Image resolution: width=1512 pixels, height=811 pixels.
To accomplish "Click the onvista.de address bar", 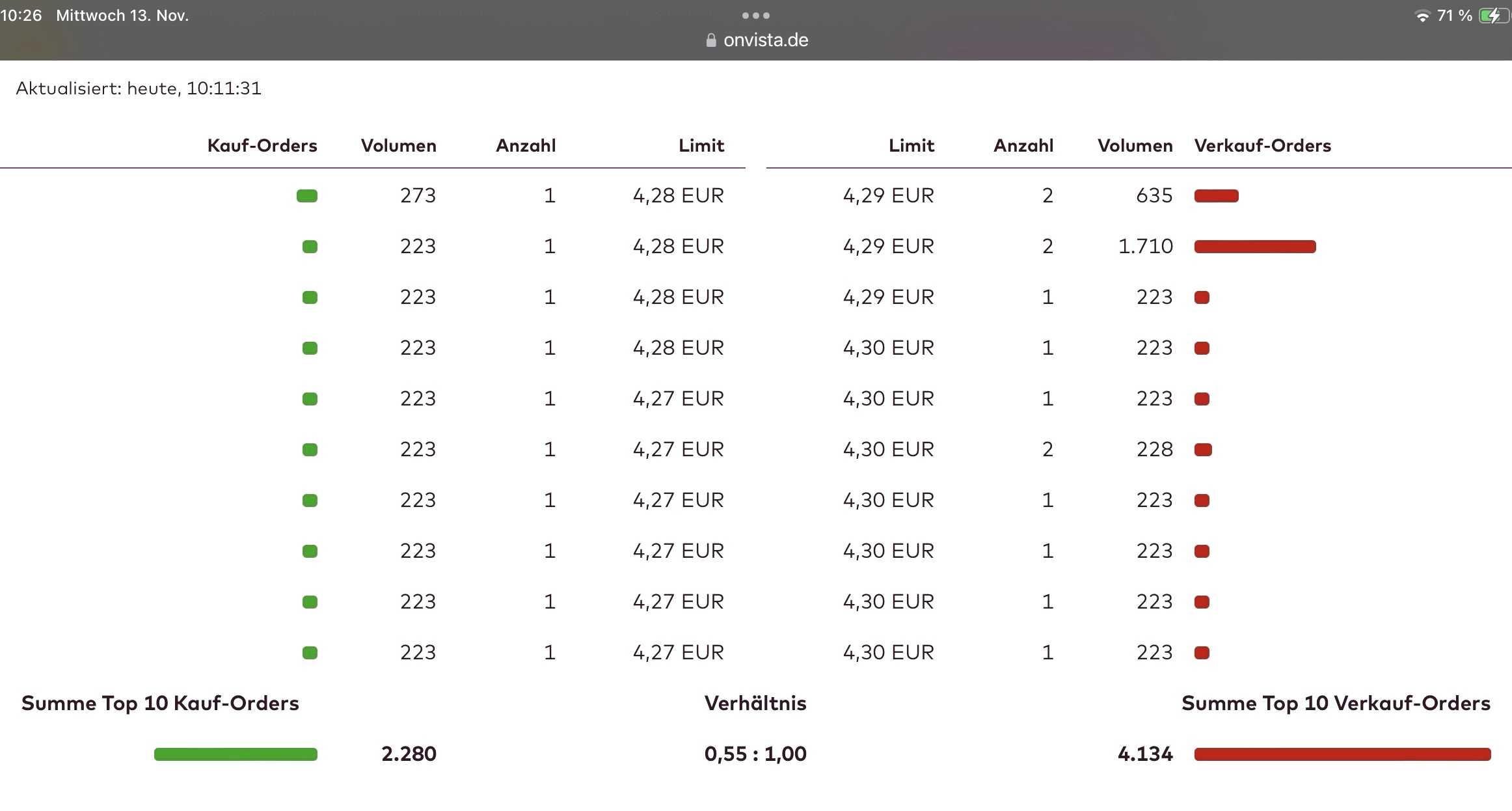I will tap(765, 40).
